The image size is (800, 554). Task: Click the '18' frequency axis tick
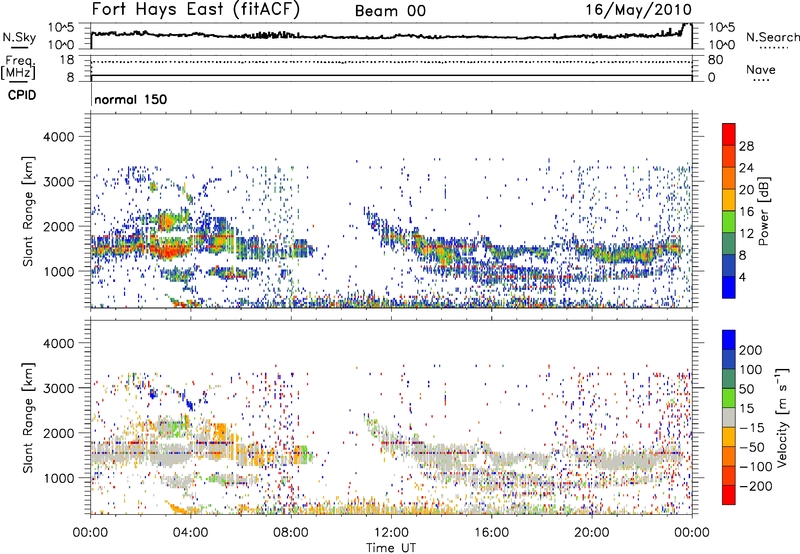[x=66, y=60]
